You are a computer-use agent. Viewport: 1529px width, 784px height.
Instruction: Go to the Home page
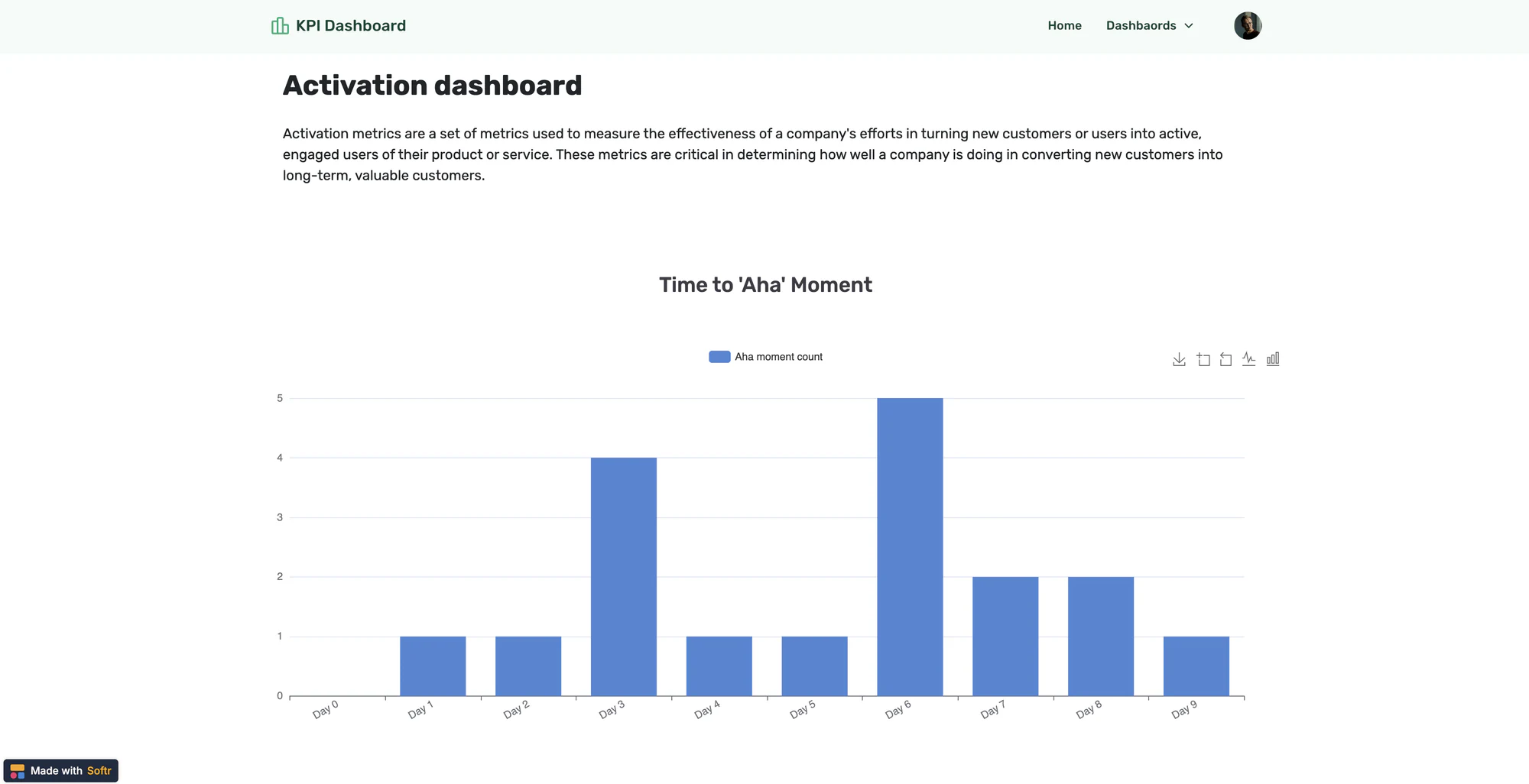(x=1064, y=26)
